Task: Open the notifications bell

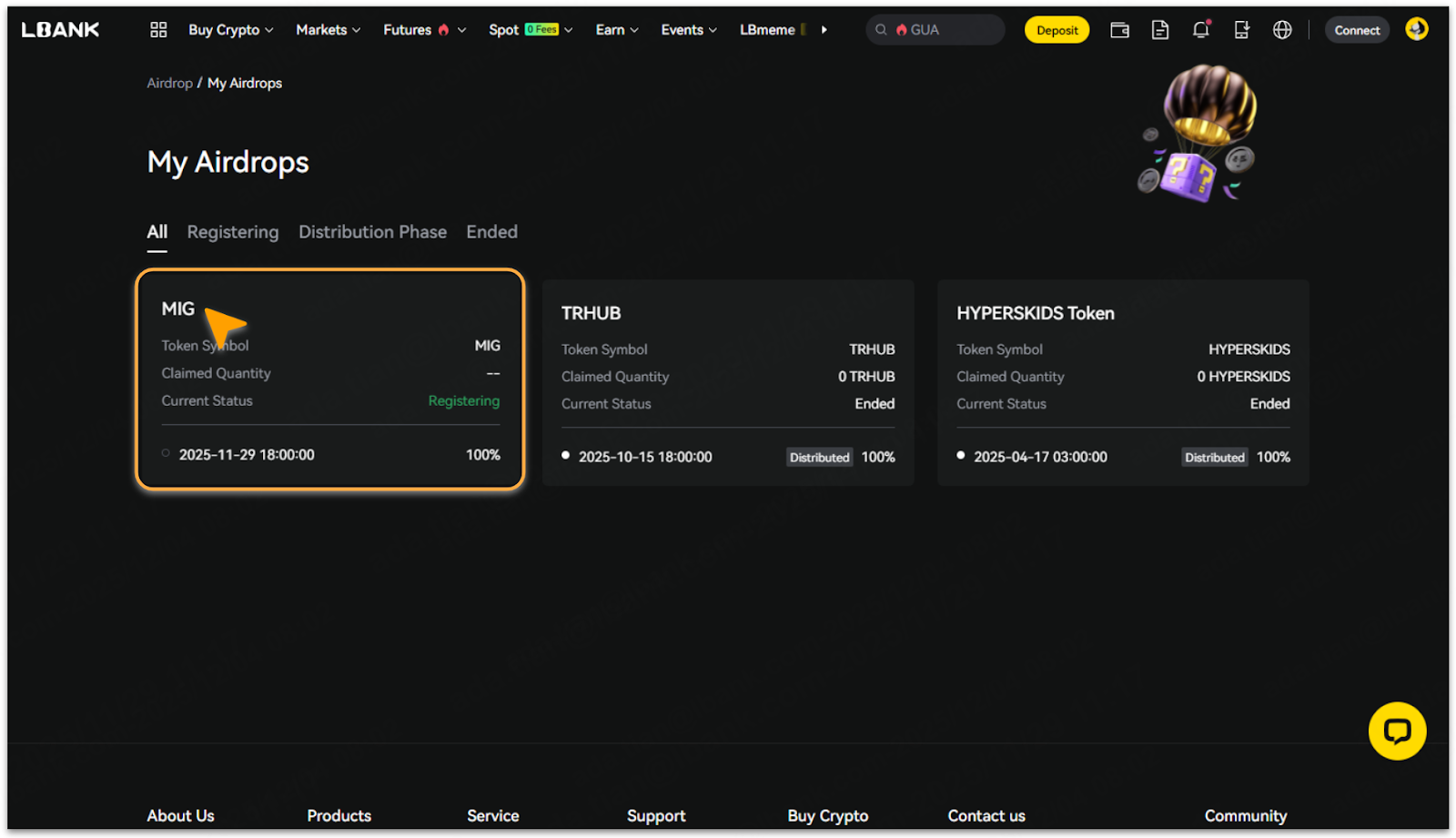Action: (x=1200, y=30)
